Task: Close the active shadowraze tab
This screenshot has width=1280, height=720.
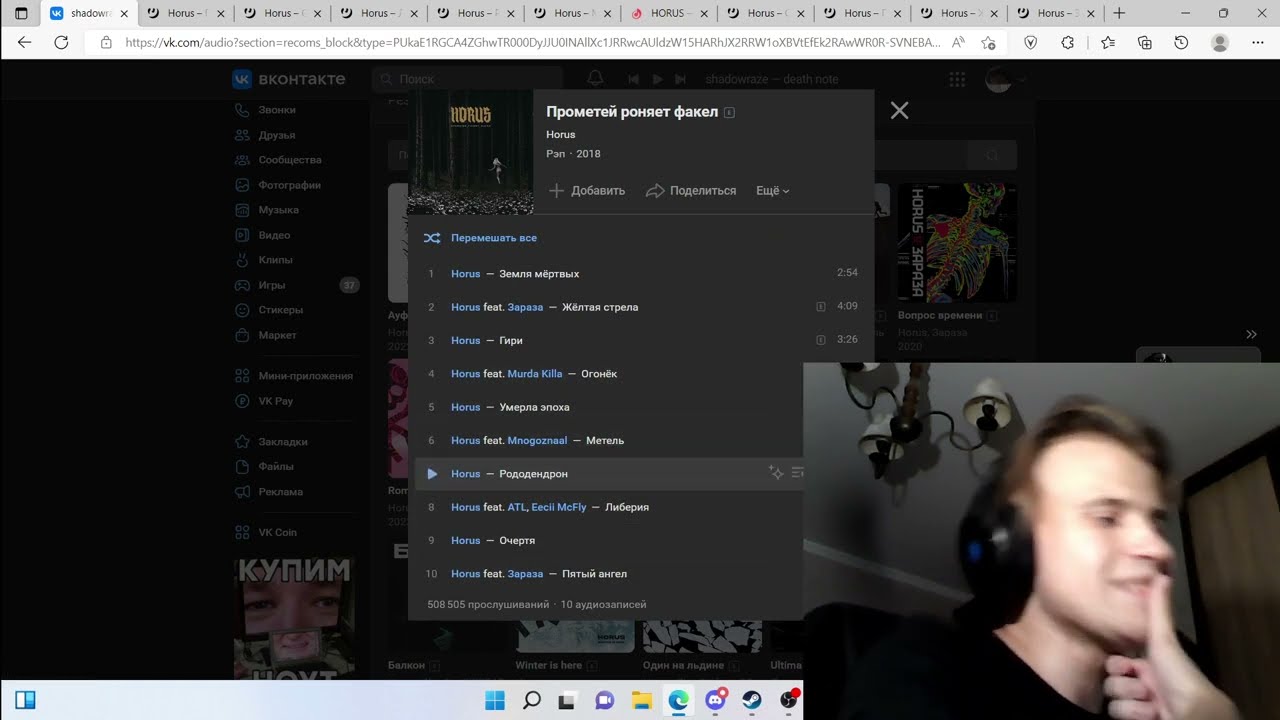Action: point(124,14)
